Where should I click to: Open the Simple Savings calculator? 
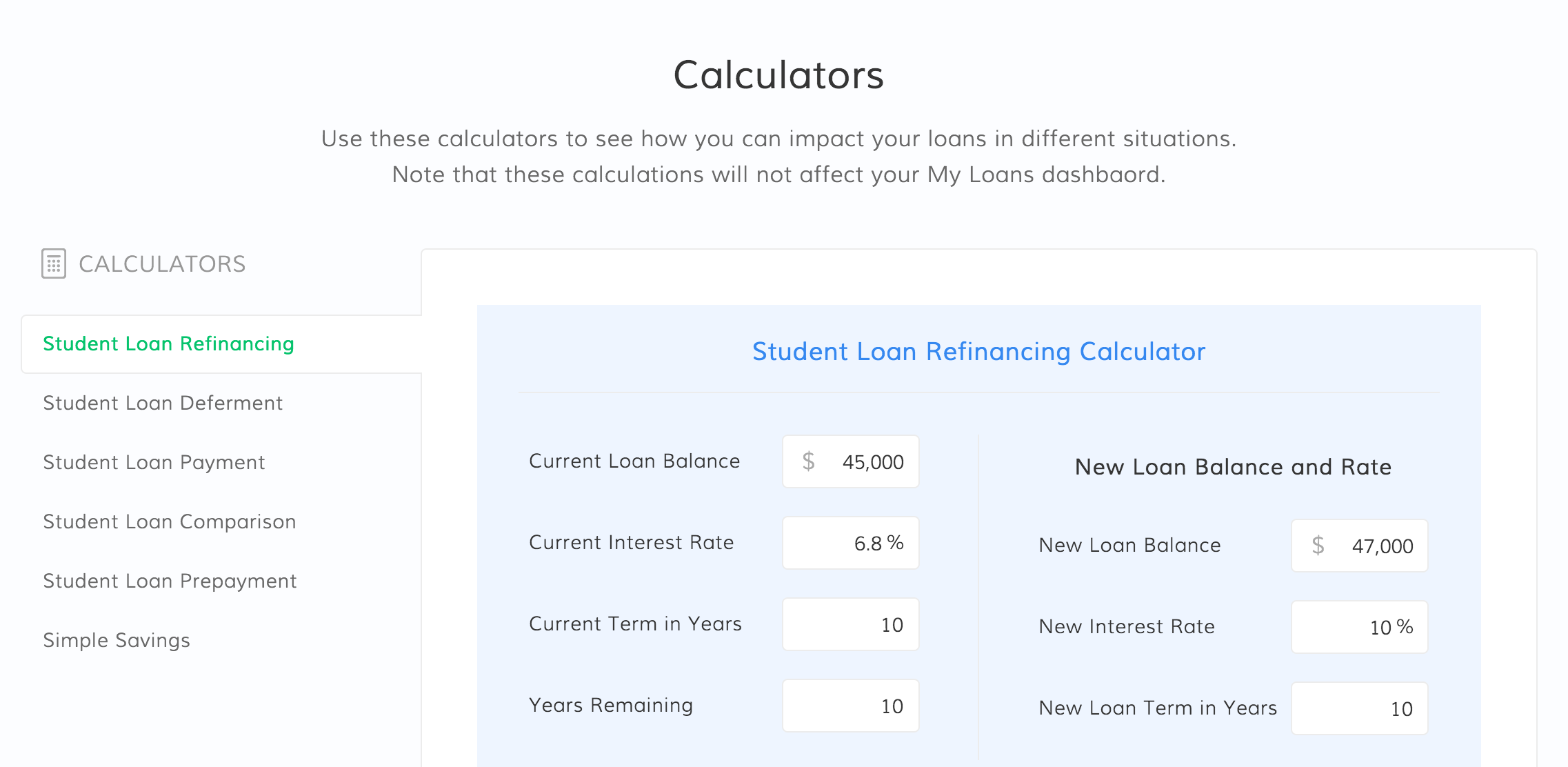pos(117,640)
